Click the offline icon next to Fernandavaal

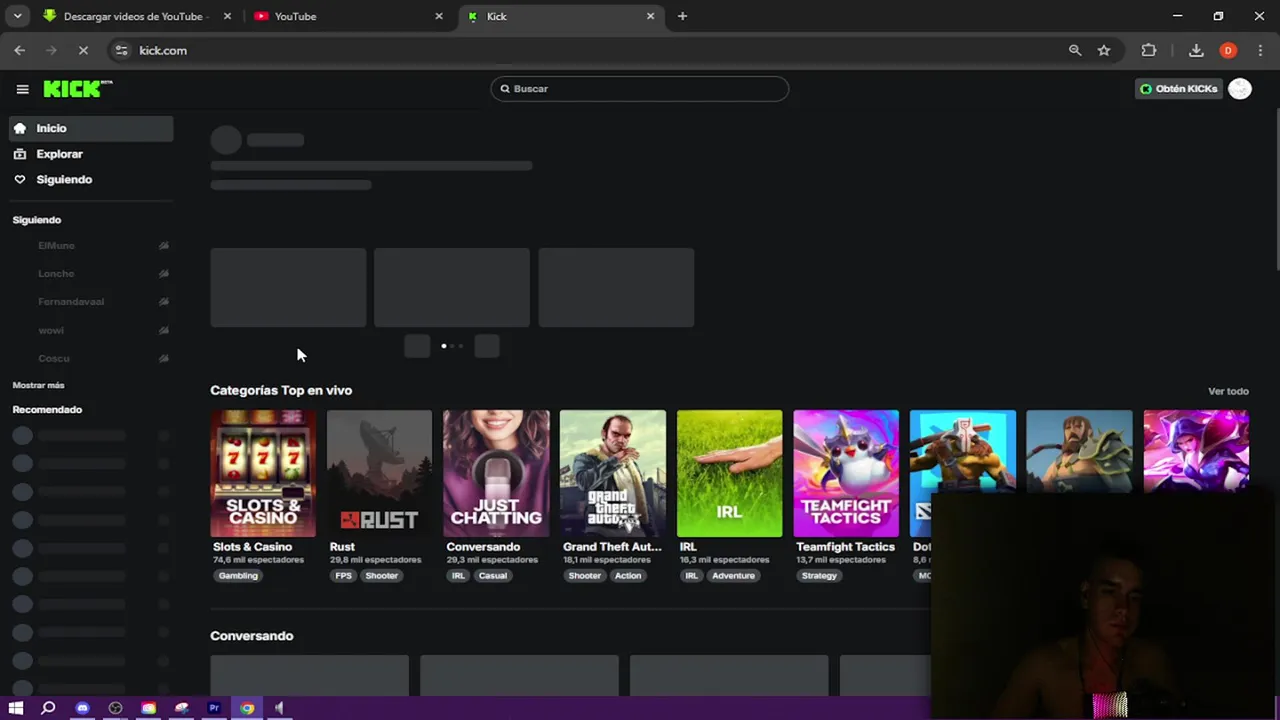pyautogui.click(x=163, y=301)
